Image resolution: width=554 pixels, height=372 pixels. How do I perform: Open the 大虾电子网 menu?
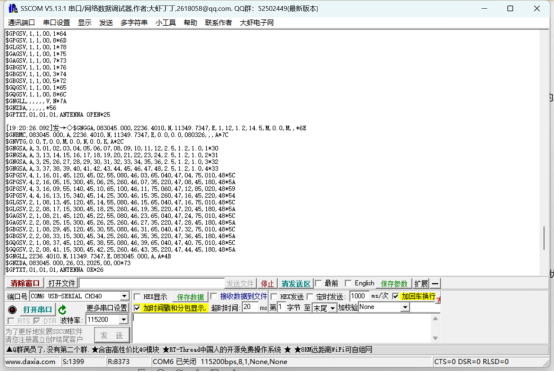coord(257,23)
